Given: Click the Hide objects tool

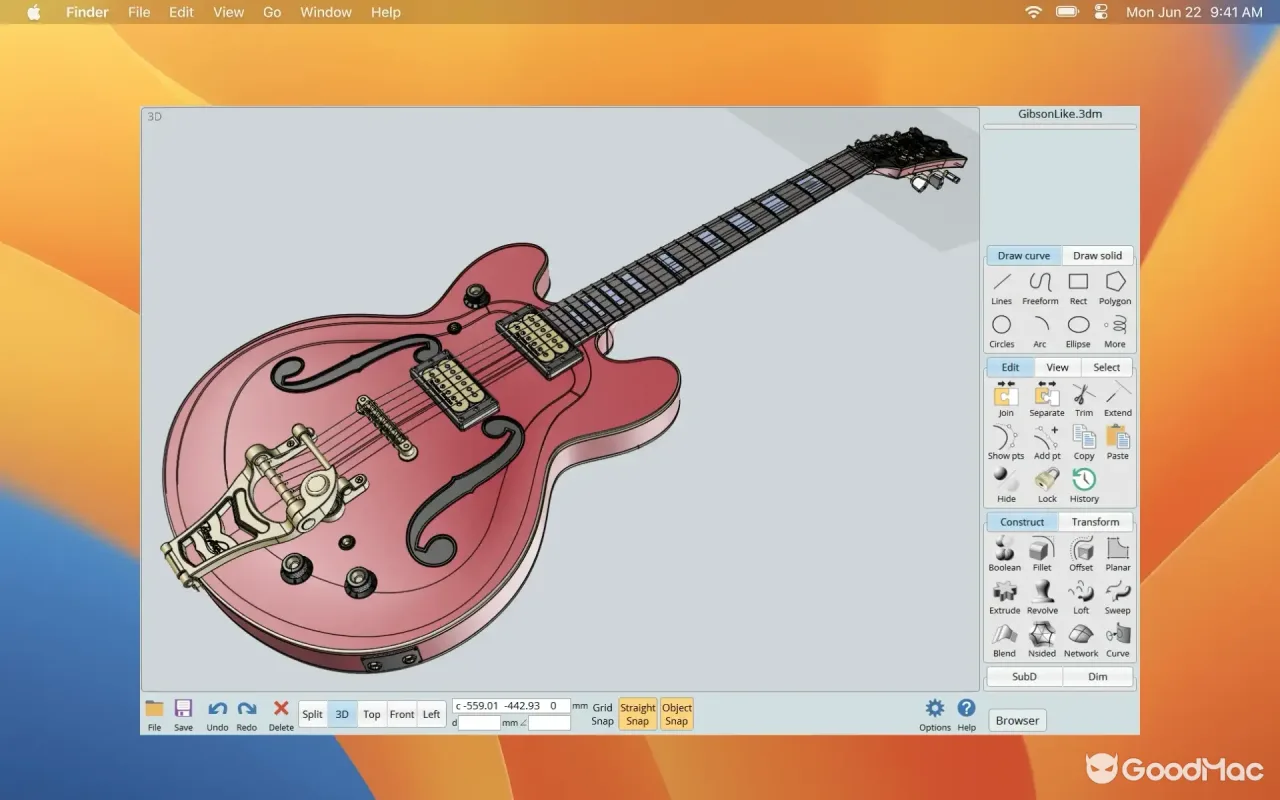Looking at the screenshot, I should [1006, 485].
